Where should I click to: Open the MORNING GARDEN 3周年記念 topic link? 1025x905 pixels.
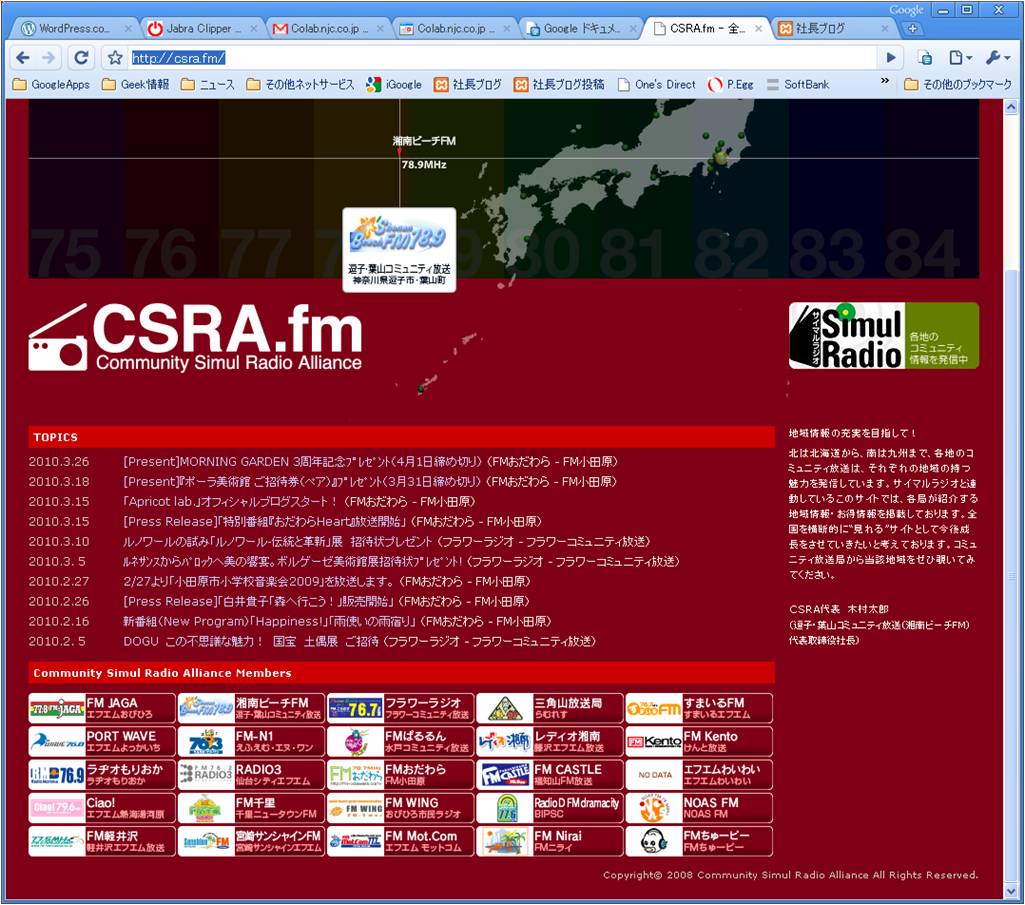370,462
